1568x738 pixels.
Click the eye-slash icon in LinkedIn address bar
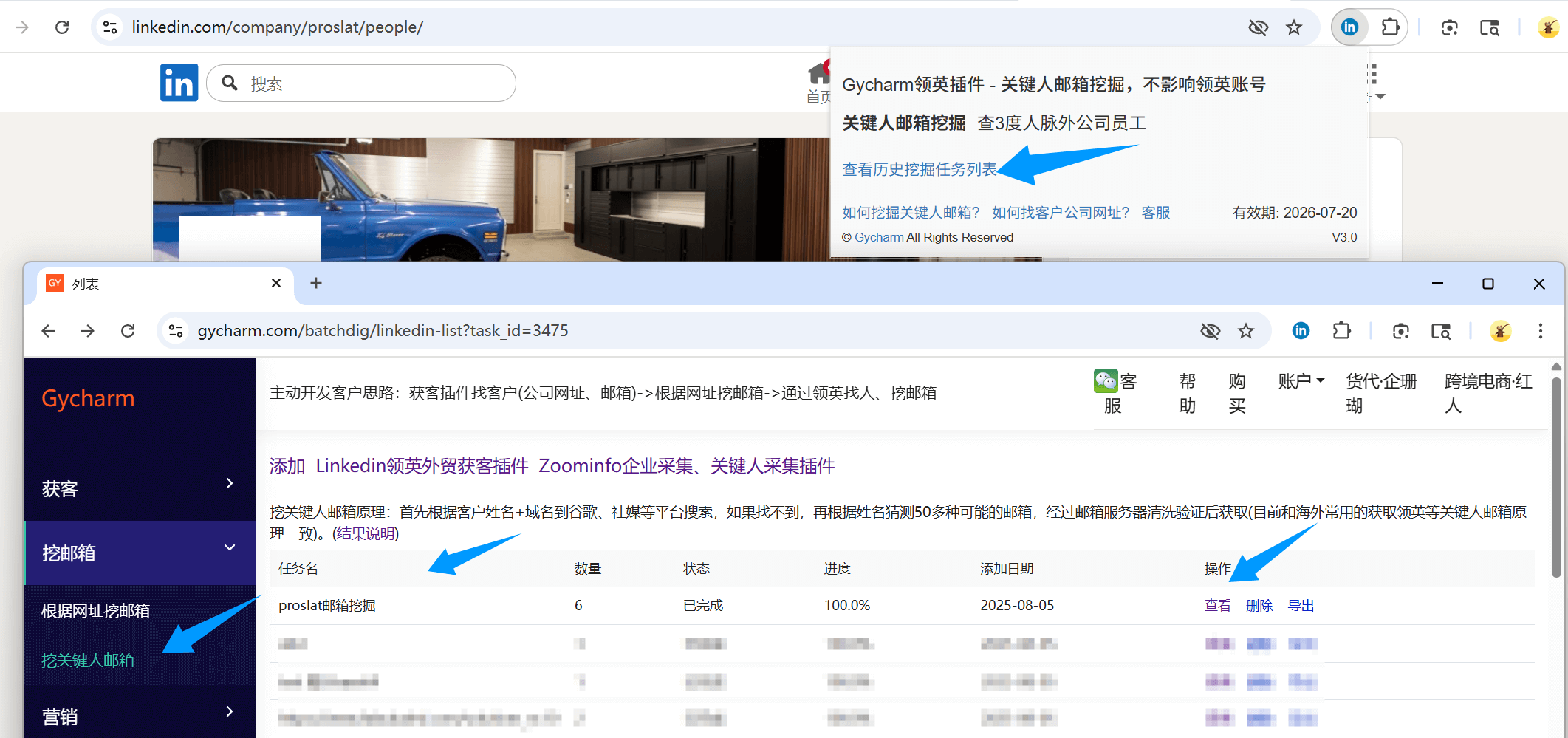click(1258, 27)
